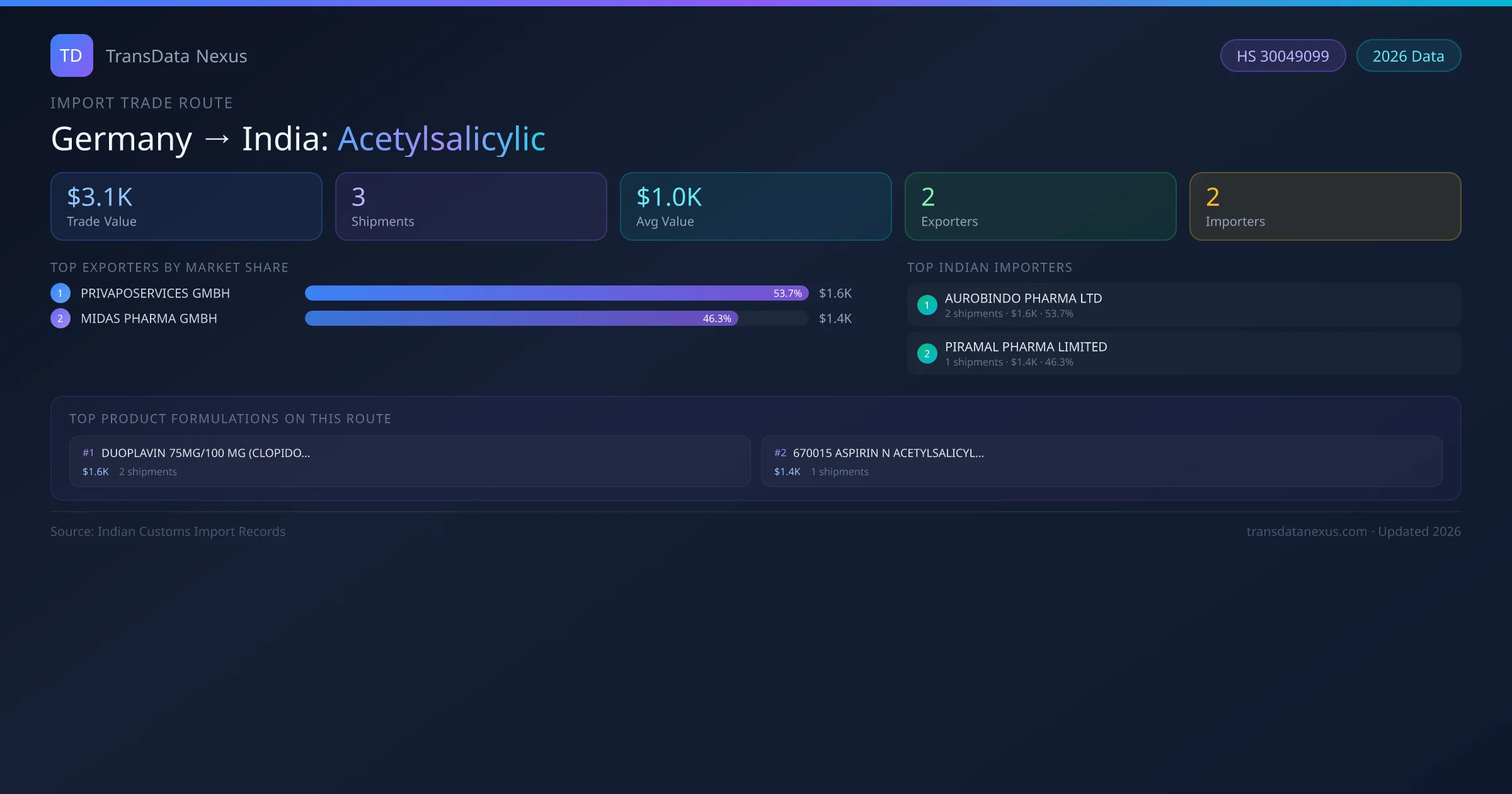Click green rank 2 badge for Piramal Pharma
Viewport: 1512px width, 794px height.
[927, 354]
